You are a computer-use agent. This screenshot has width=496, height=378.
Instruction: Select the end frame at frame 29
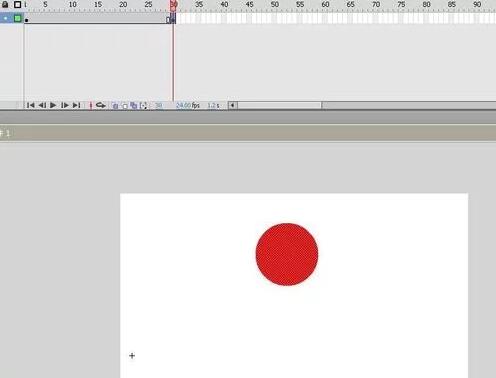(x=168, y=19)
